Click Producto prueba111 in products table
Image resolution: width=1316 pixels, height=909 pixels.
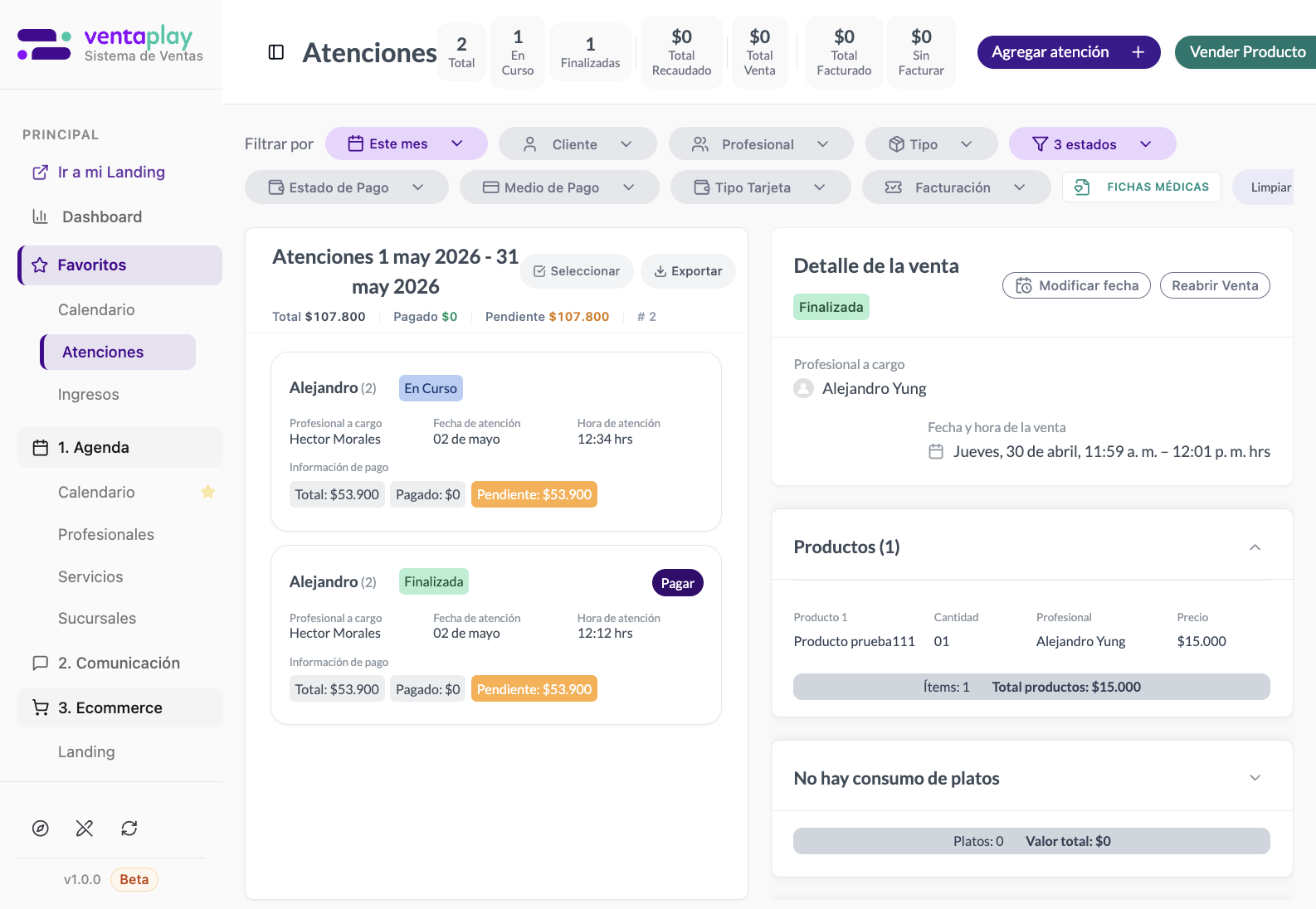854,641
